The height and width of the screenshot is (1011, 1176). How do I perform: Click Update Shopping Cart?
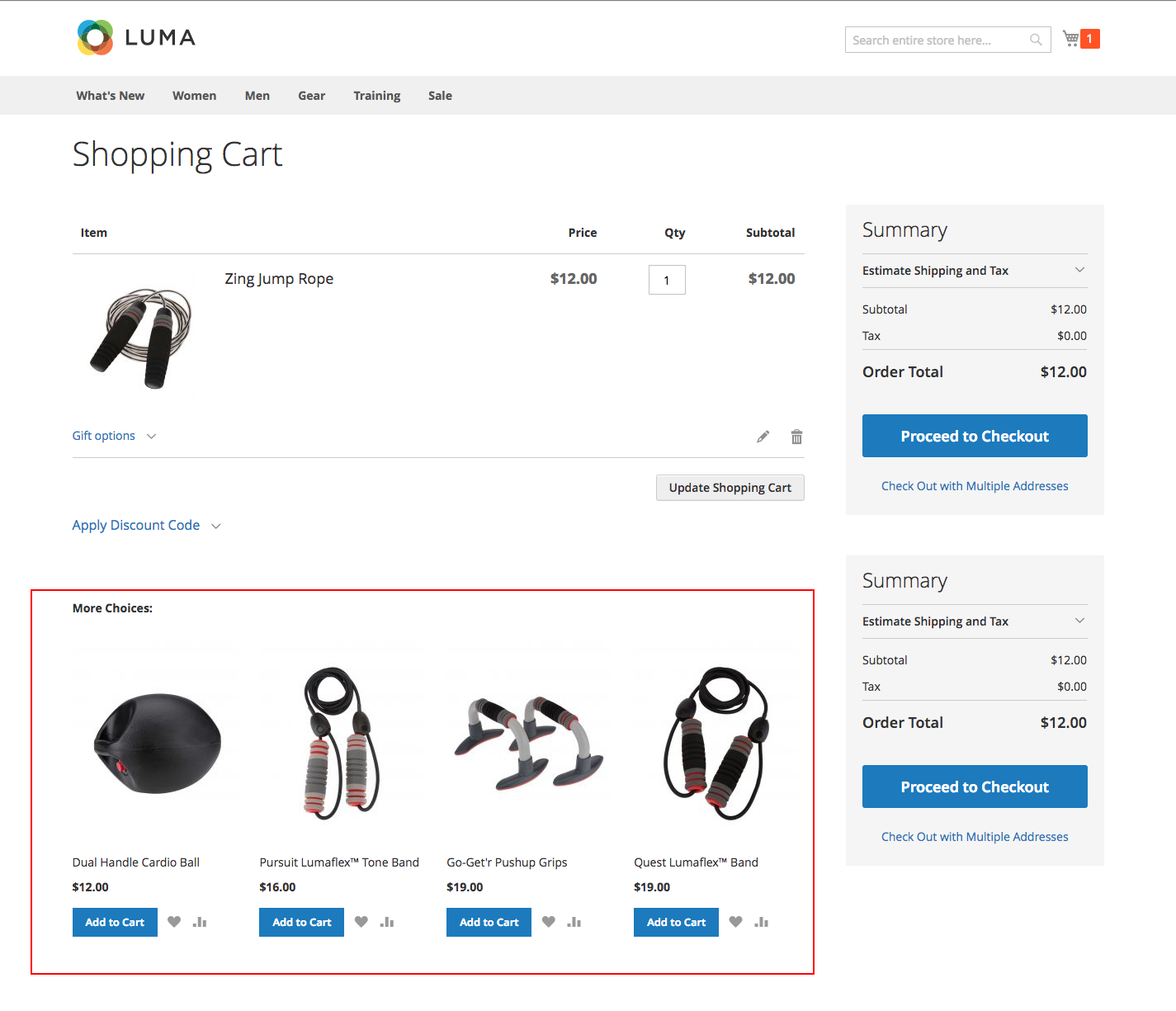[730, 487]
